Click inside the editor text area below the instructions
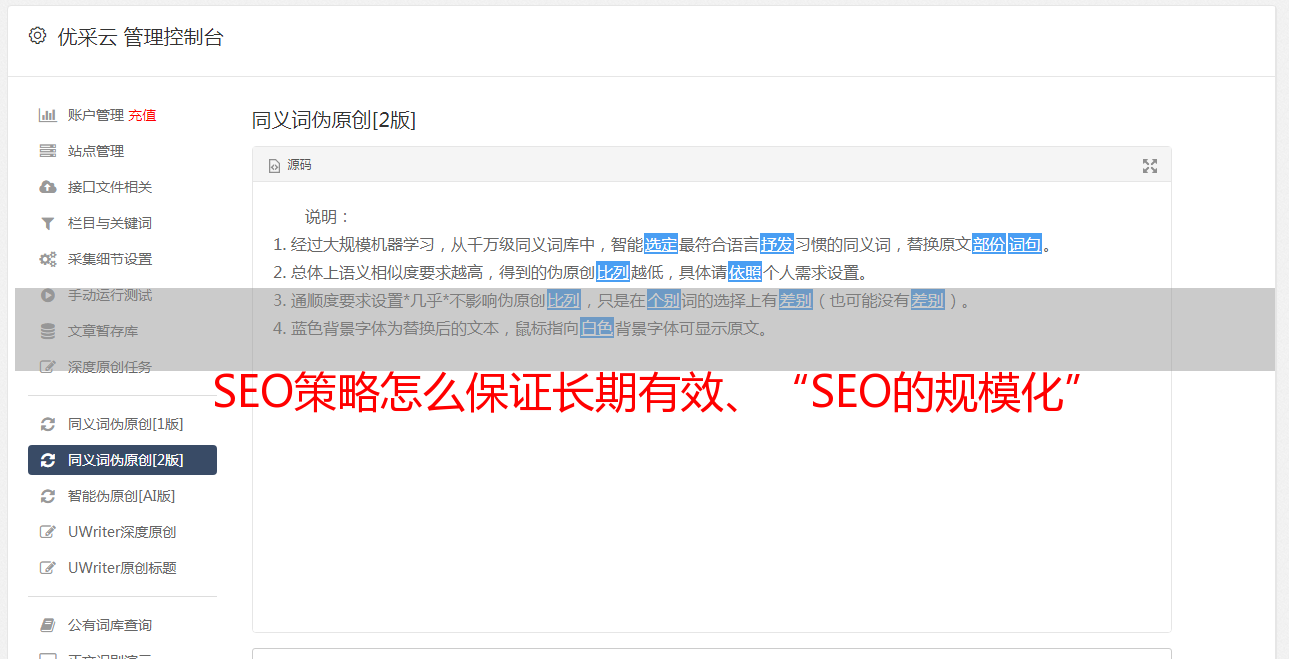This screenshot has height=659, width=1289. coord(711,500)
